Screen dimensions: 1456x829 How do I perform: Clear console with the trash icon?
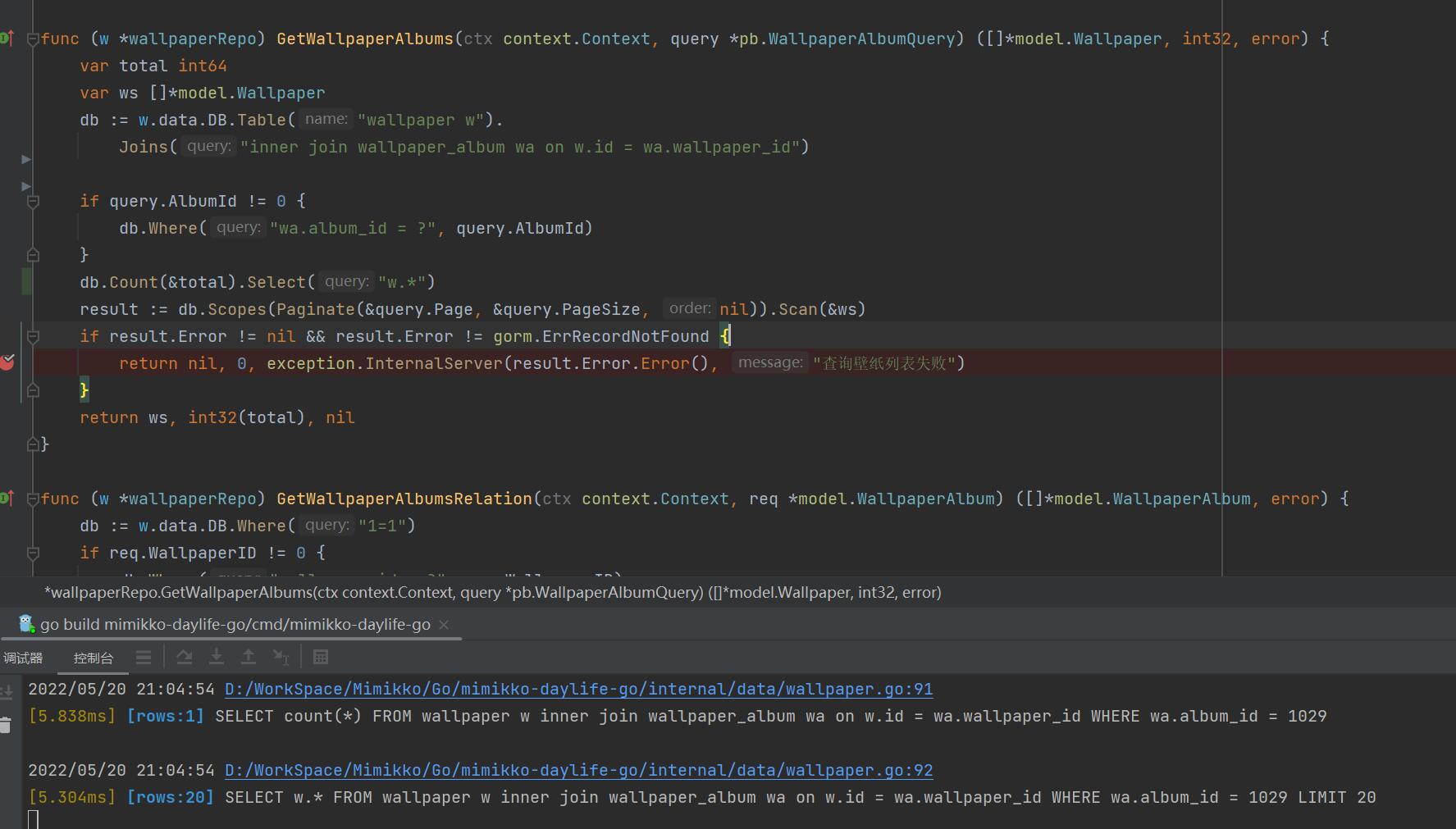click(x=6, y=725)
